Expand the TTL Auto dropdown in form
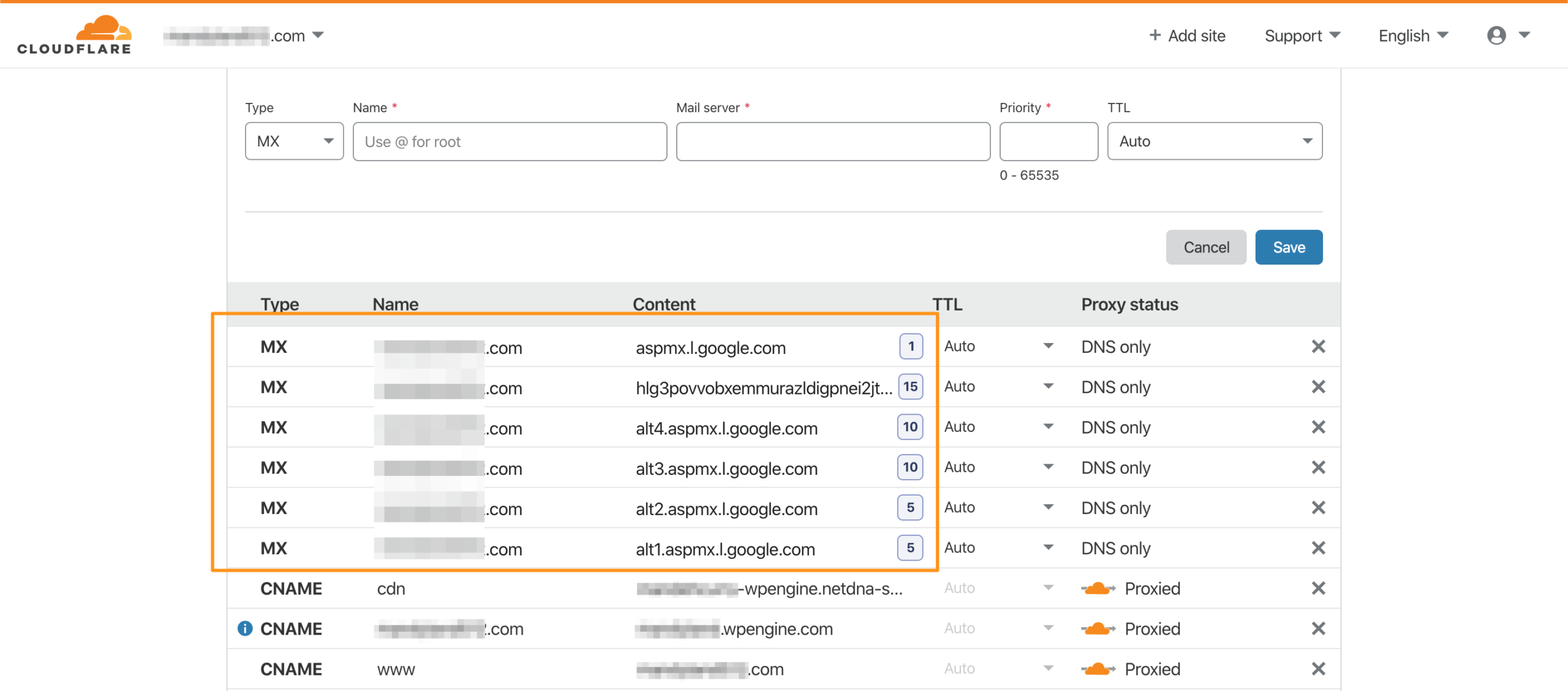The height and width of the screenshot is (691, 1568). point(1214,142)
